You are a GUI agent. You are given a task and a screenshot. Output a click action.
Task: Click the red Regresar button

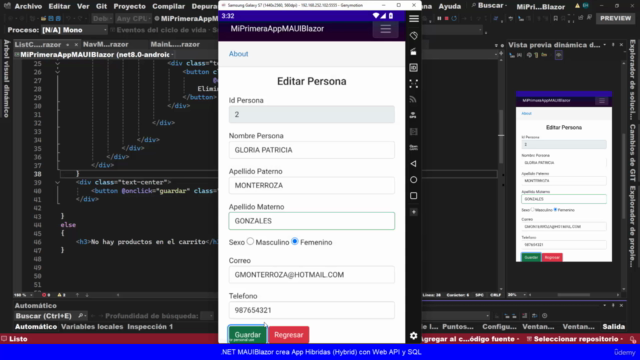click(x=289, y=335)
